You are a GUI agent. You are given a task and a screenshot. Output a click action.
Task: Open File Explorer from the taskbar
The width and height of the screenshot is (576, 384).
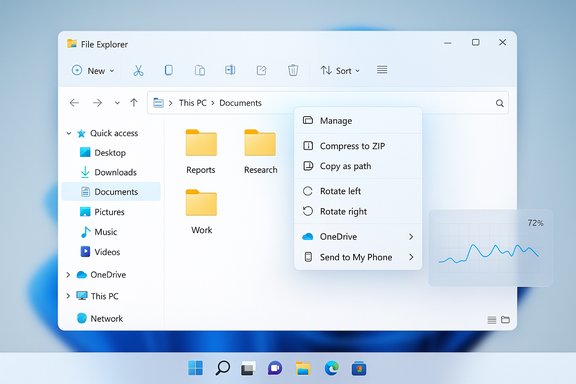(303, 368)
